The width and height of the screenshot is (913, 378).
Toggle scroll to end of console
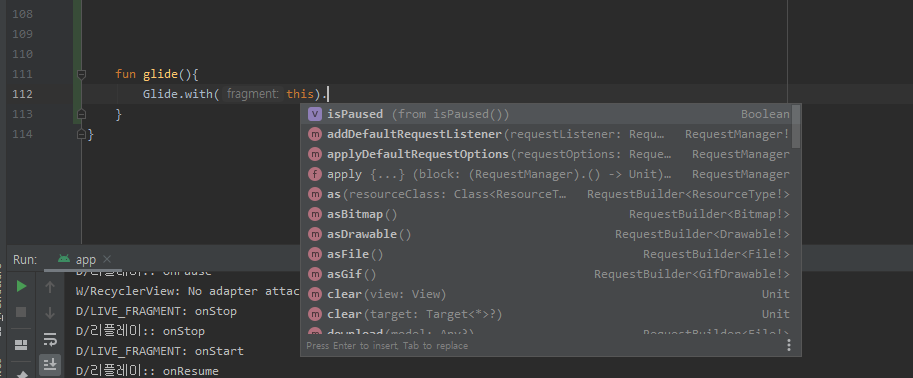point(50,365)
